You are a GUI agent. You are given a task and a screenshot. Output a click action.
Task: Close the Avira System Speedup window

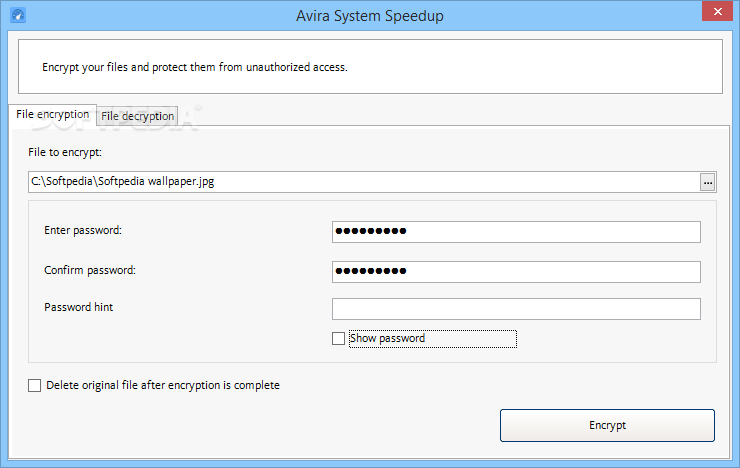click(x=717, y=11)
